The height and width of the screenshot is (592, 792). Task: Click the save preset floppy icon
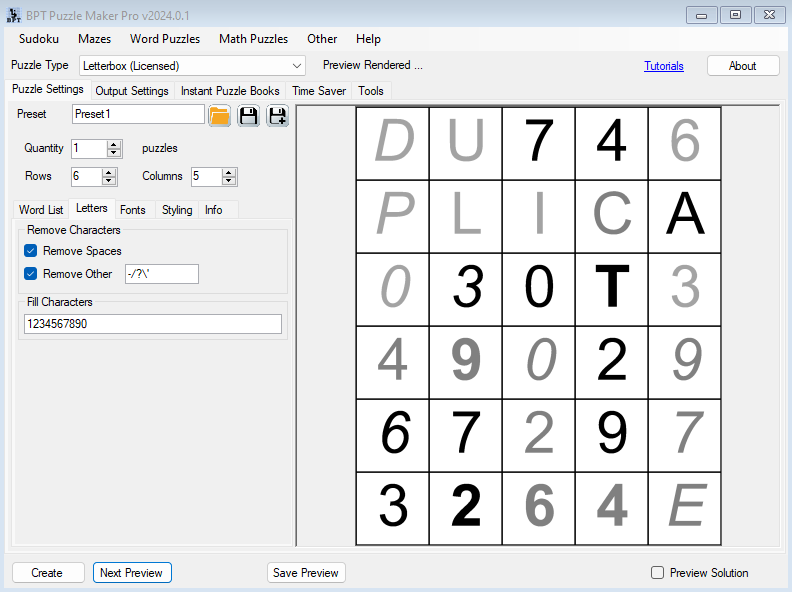248,116
